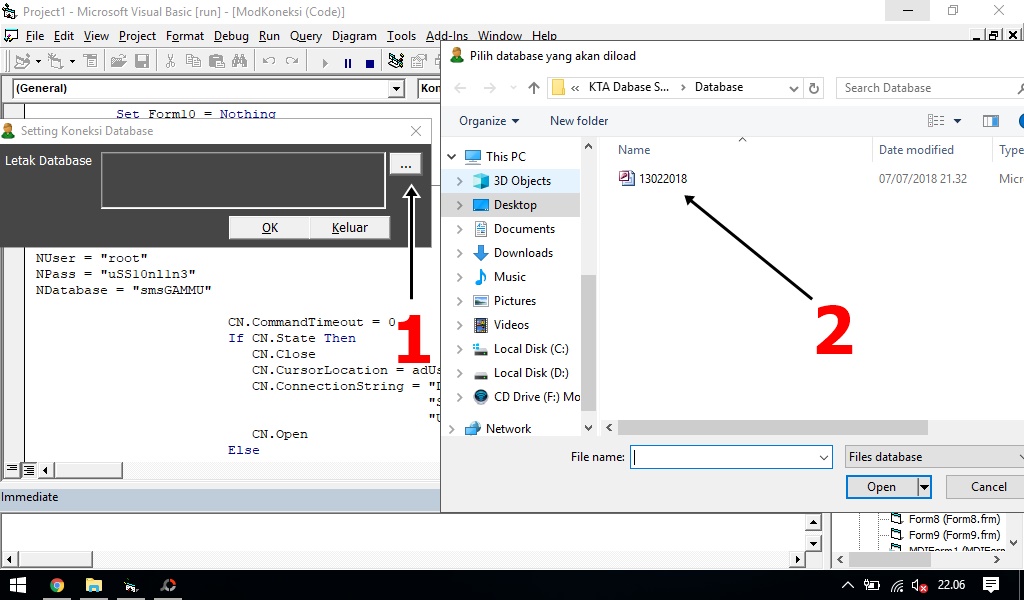
Task: Expand the Network tree node
Action: [451, 429]
